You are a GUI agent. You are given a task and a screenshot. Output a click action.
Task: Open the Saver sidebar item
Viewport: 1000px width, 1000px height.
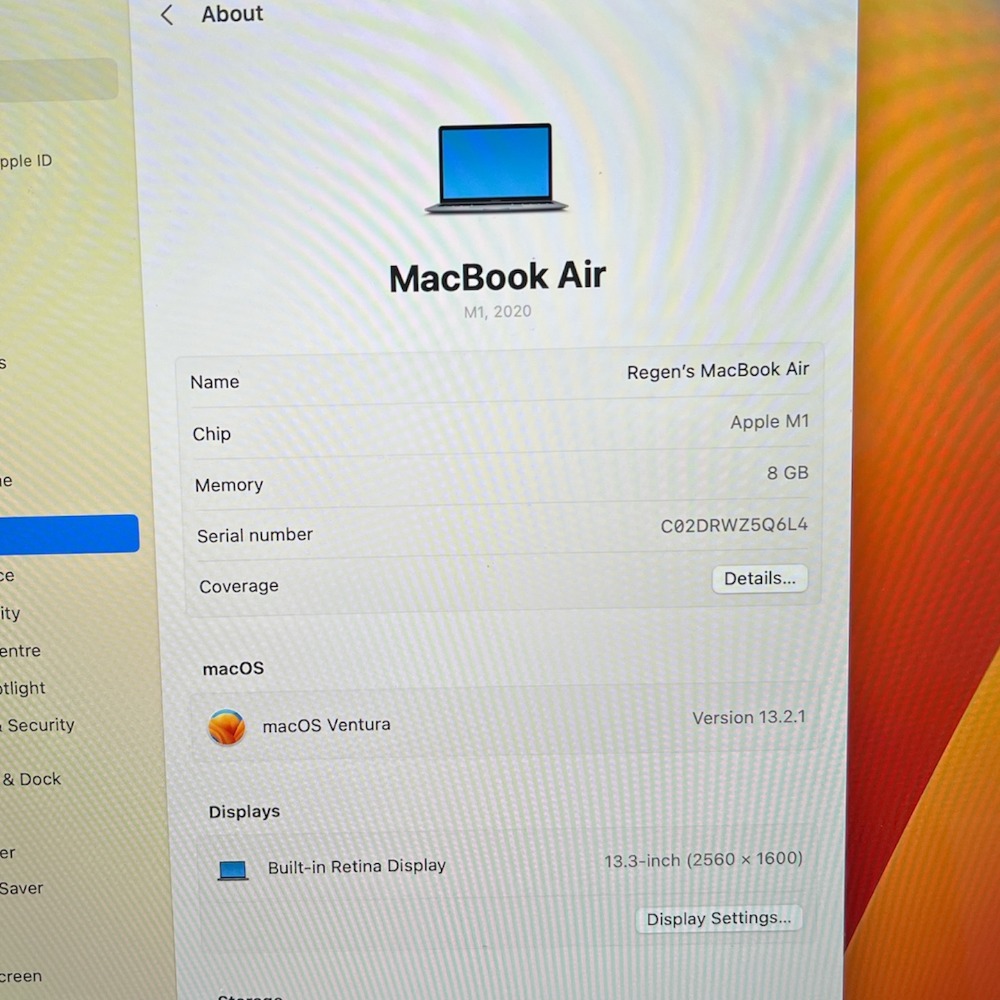[22, 888]
